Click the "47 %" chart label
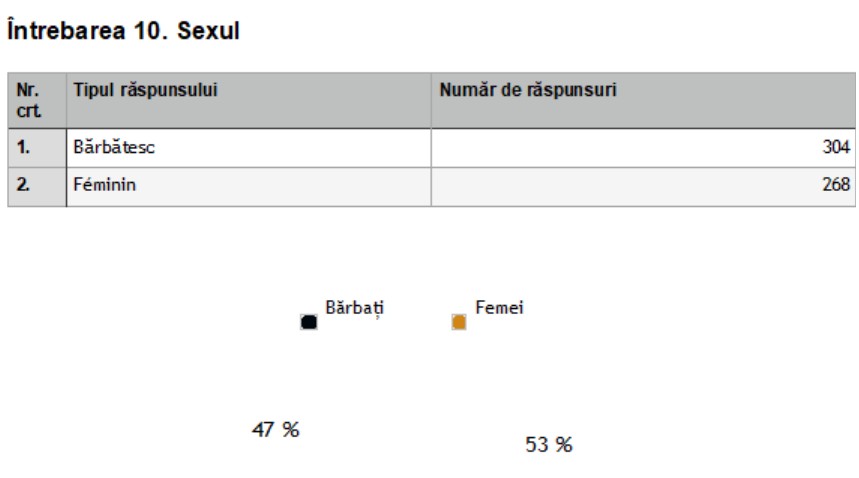 pyautogui.click(x=275, y=430)
